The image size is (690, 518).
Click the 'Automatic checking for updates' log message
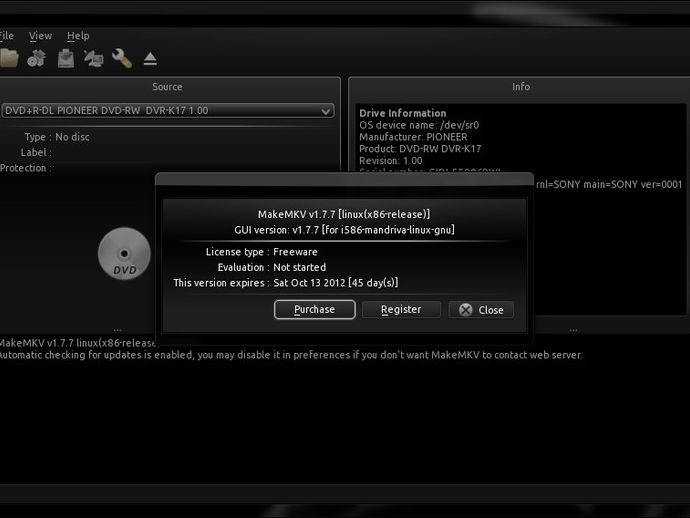click(290, 355)
